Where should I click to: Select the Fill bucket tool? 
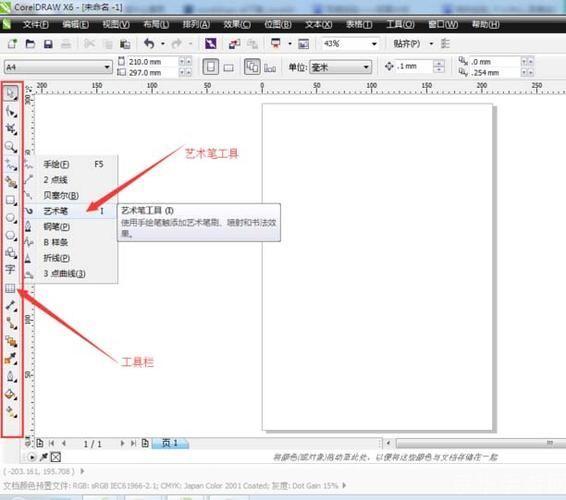(x=11, y=394)
